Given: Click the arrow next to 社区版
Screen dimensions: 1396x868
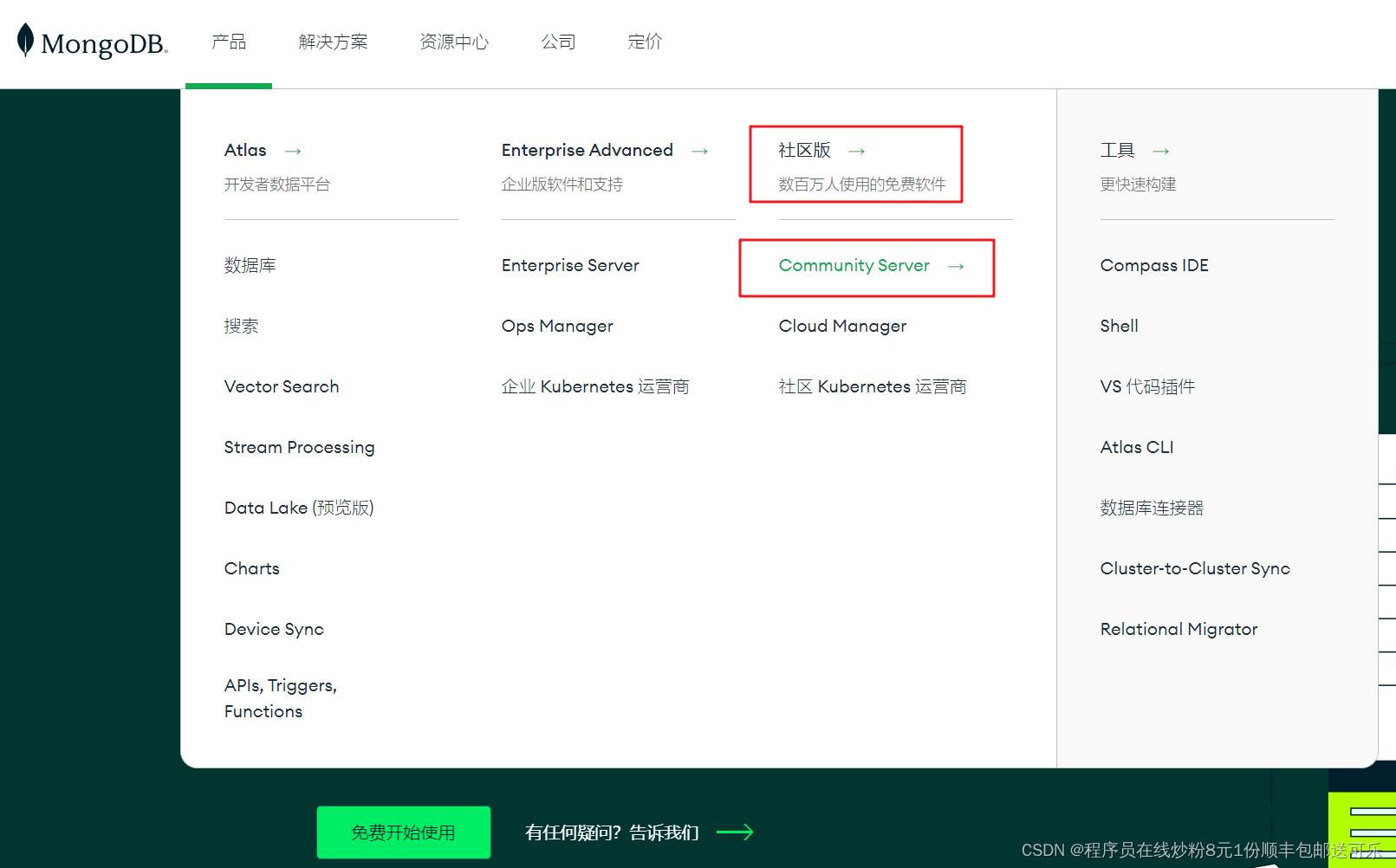Looking at the screenshot, I should click(x=857, y=151).
